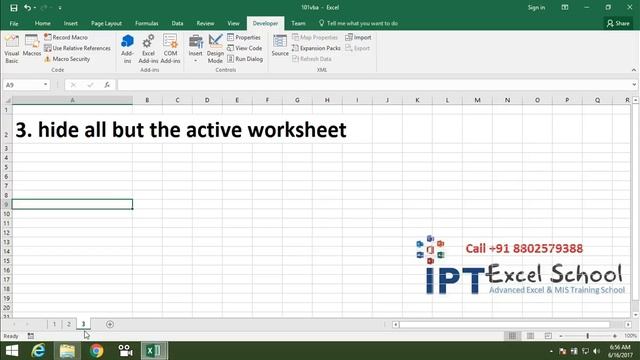Viewport: 640px width, 360px height.
Task: Click View Code in Controls group
Action: pyautogui.click(x=244, y=48)
